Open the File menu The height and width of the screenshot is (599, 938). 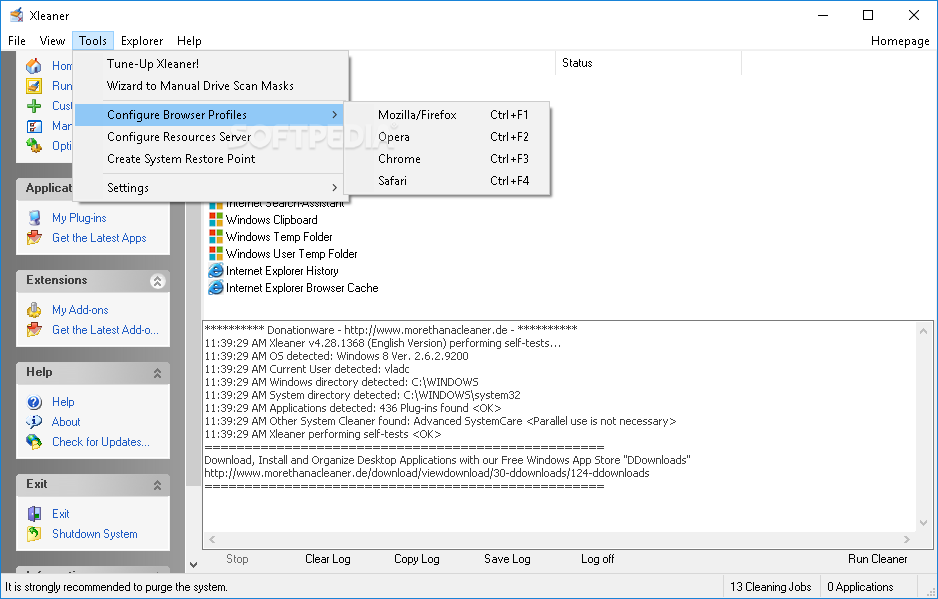(x=17, y=41)
